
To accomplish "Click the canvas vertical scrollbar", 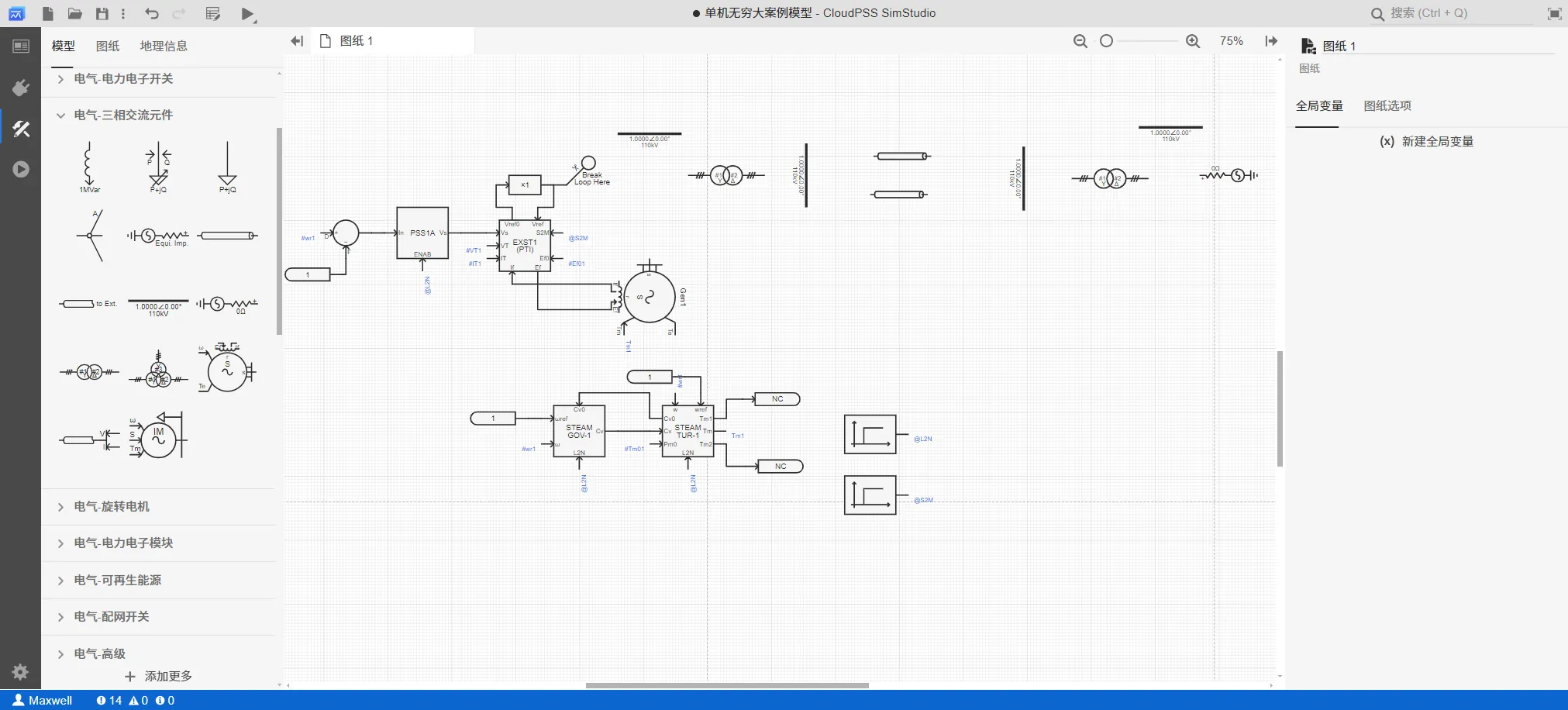I will [1280, 408].
